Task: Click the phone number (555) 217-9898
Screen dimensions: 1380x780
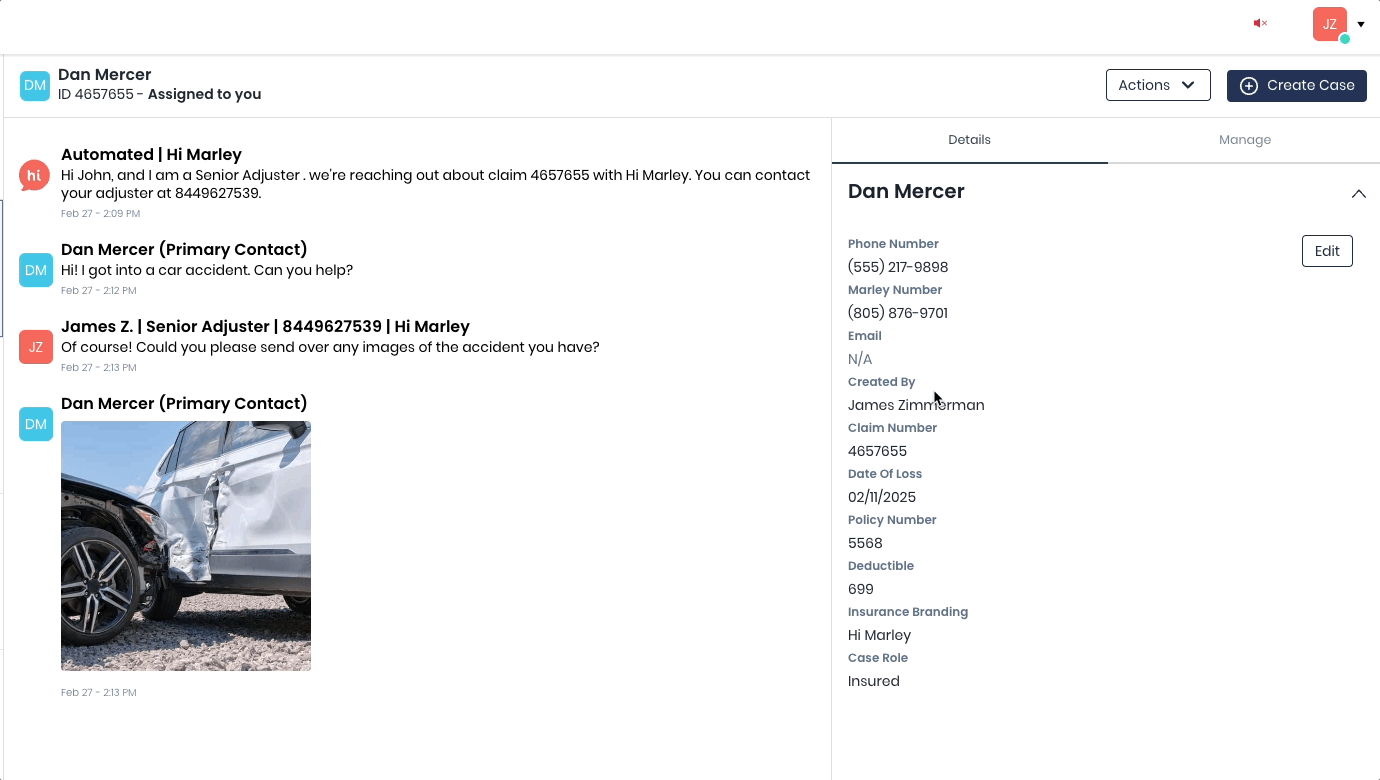Action: [897, 266]
